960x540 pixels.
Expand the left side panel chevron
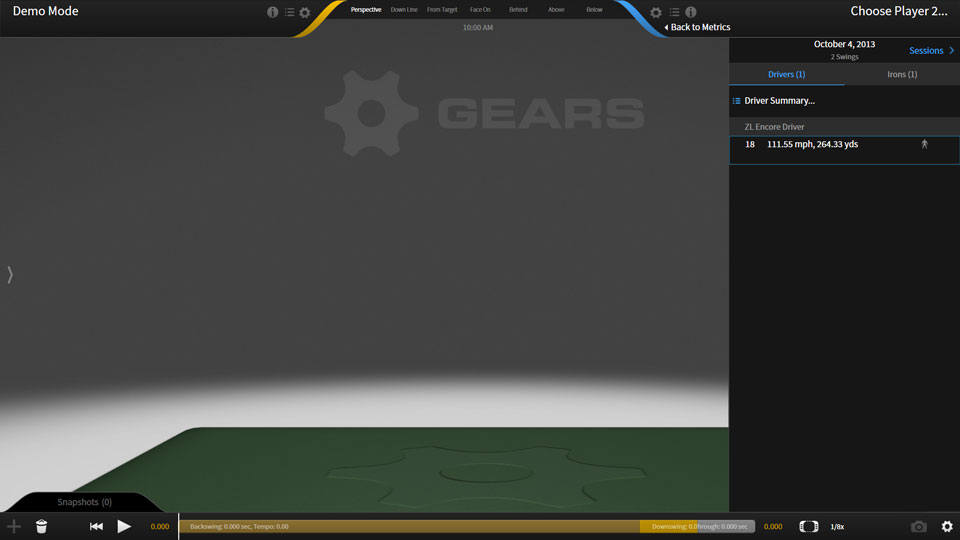coord(10,275)
